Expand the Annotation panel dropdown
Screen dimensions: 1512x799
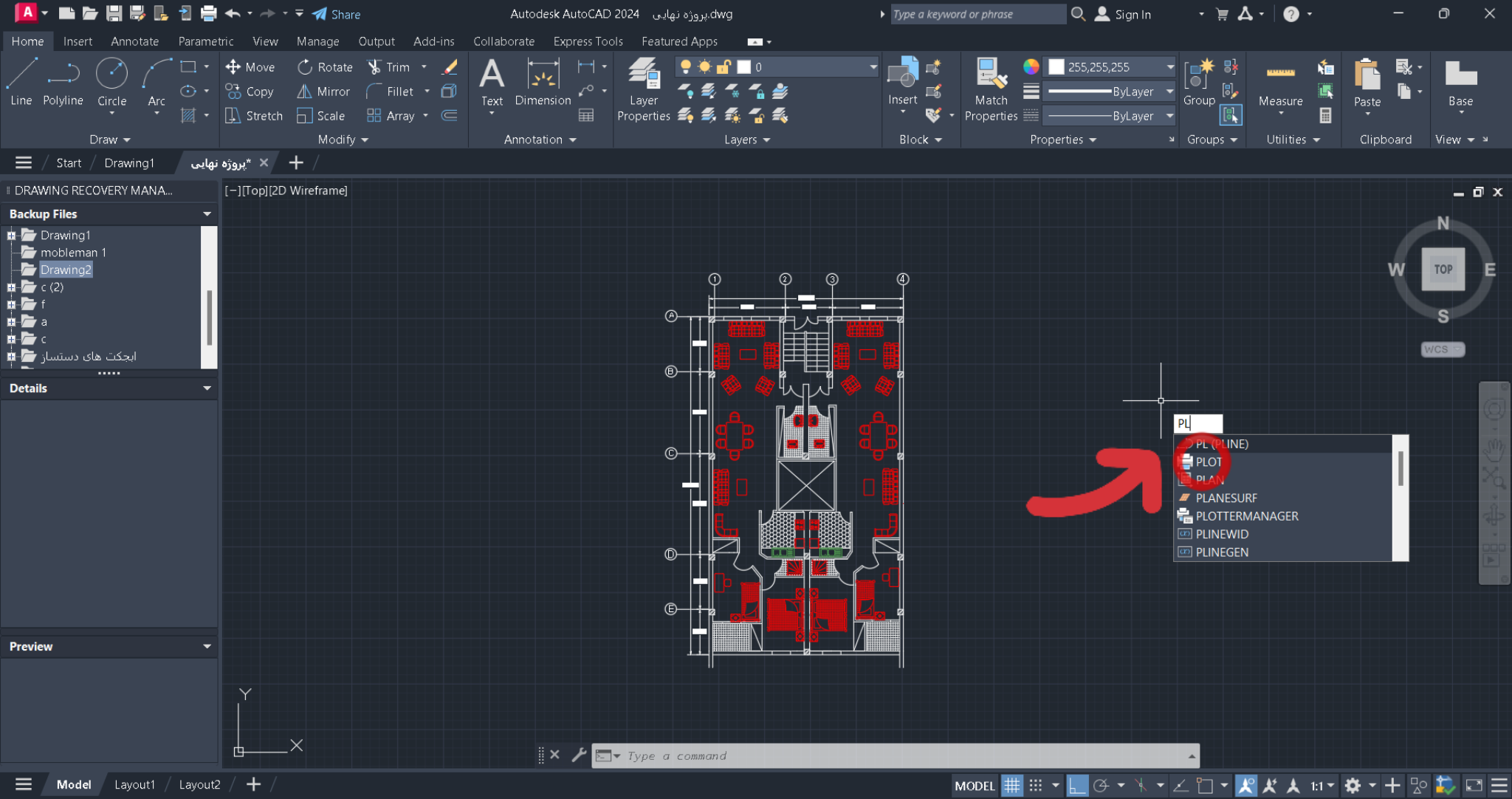click(540, 140)
